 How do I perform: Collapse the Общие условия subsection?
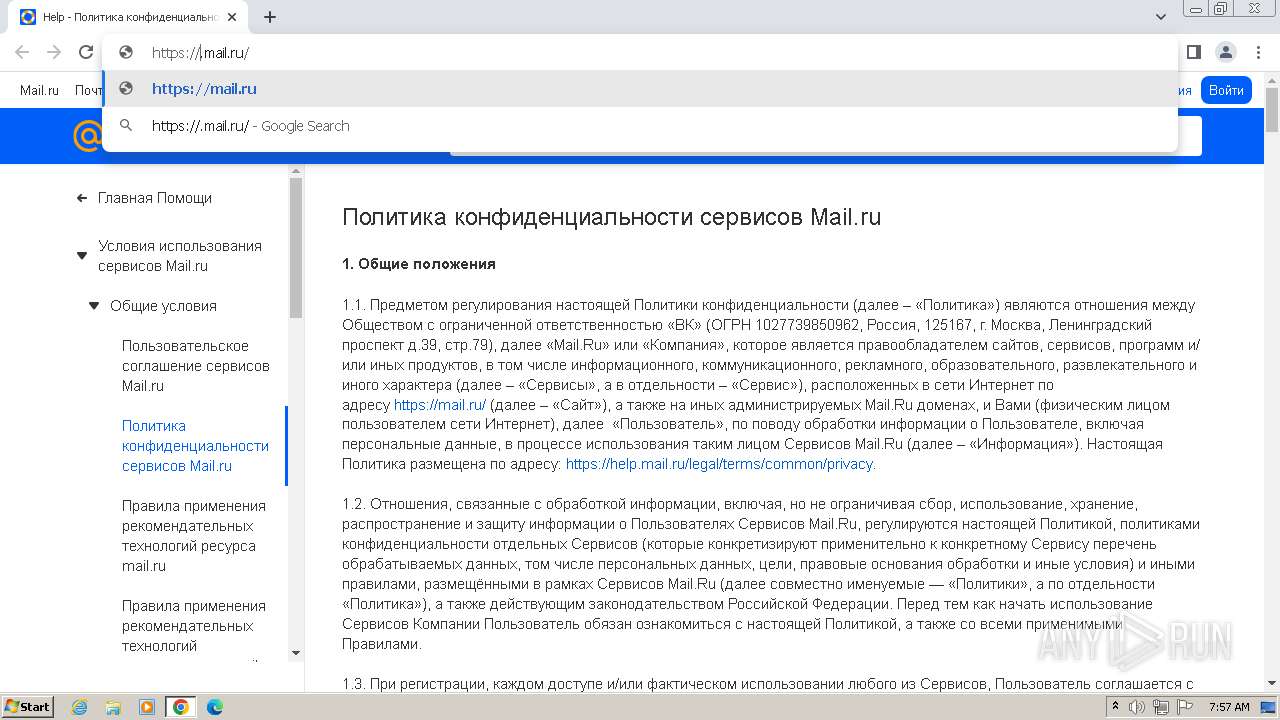[94, 306]
